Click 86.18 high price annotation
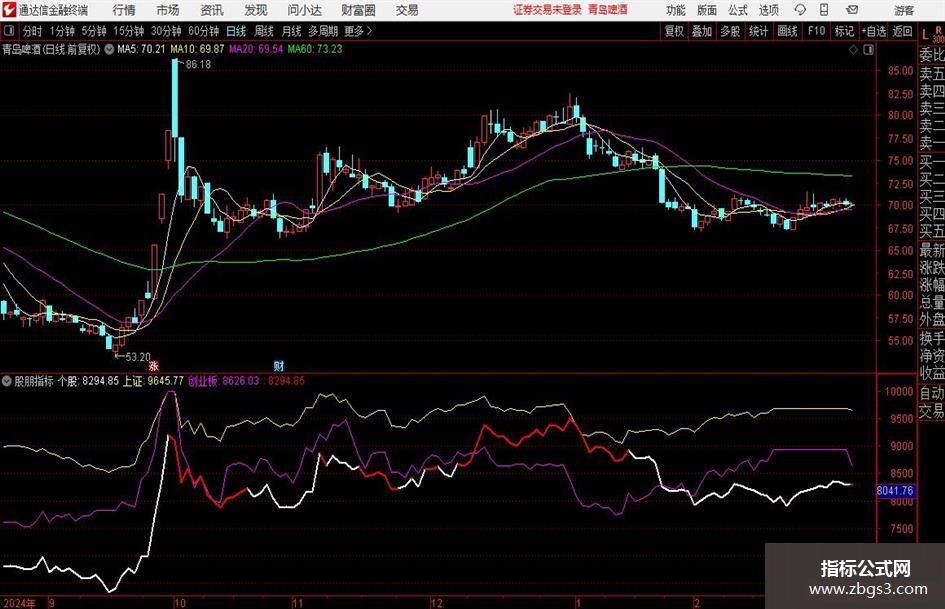 tap(198, 64)
